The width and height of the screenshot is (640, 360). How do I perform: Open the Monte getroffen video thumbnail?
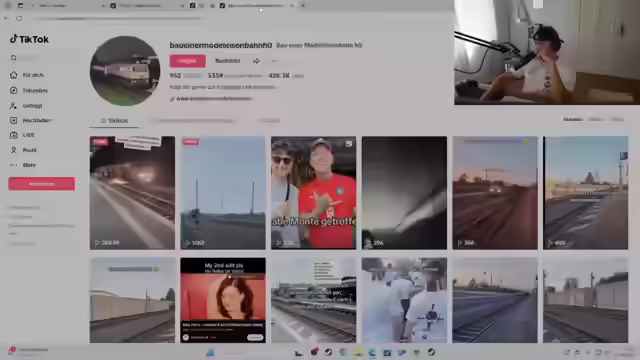coord(313,193)
